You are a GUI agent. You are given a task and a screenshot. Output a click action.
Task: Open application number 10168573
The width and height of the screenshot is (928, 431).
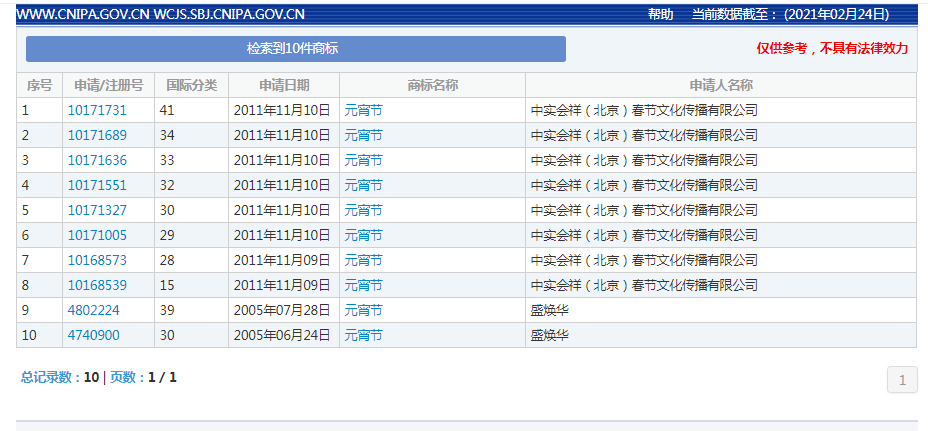pos(97,260)
